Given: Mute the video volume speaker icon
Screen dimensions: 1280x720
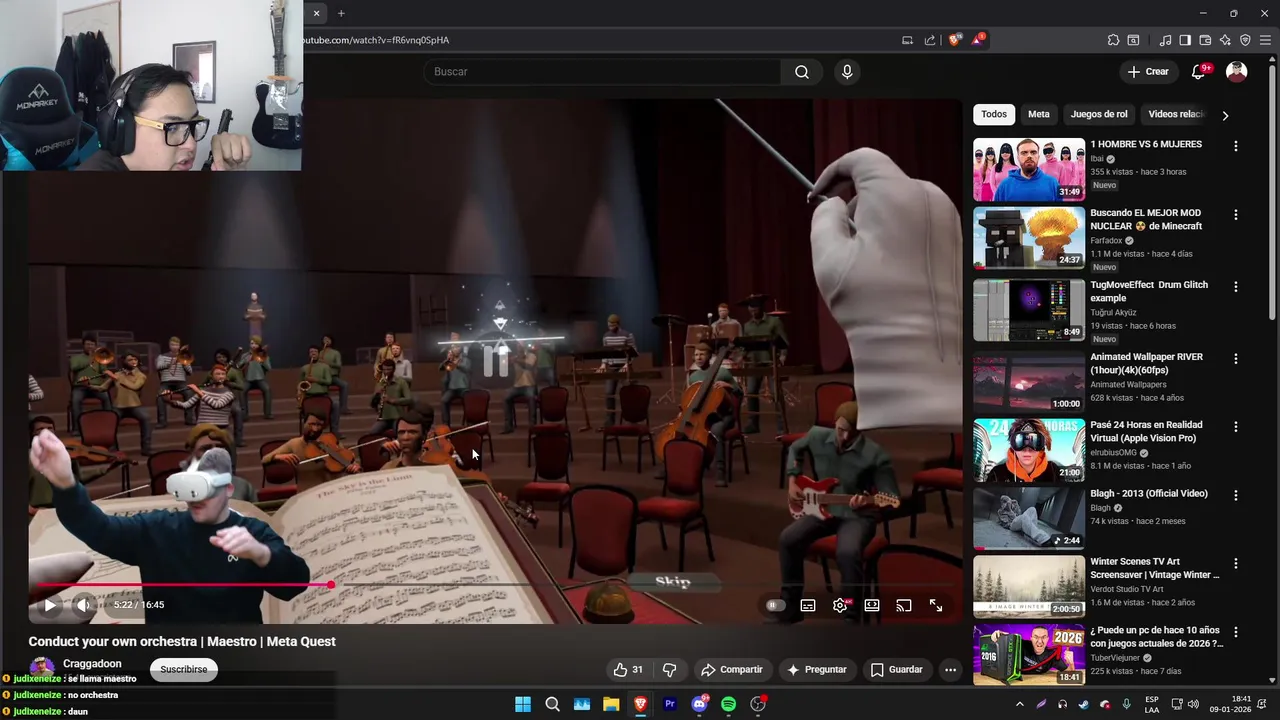Looking at the screenshot, I should 84,605.
